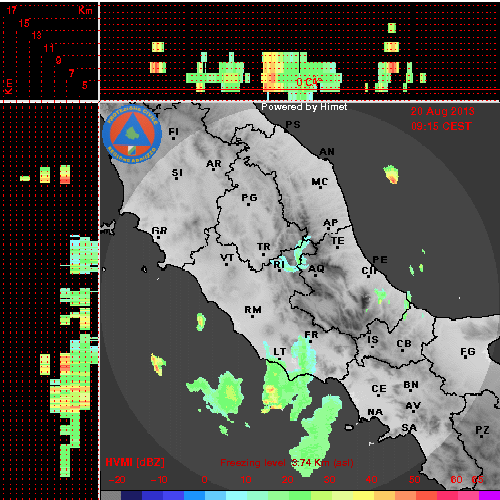
Task: Click the 20 Aug 2013 date label
Action: pyautogui.click(x=442, y=111)
